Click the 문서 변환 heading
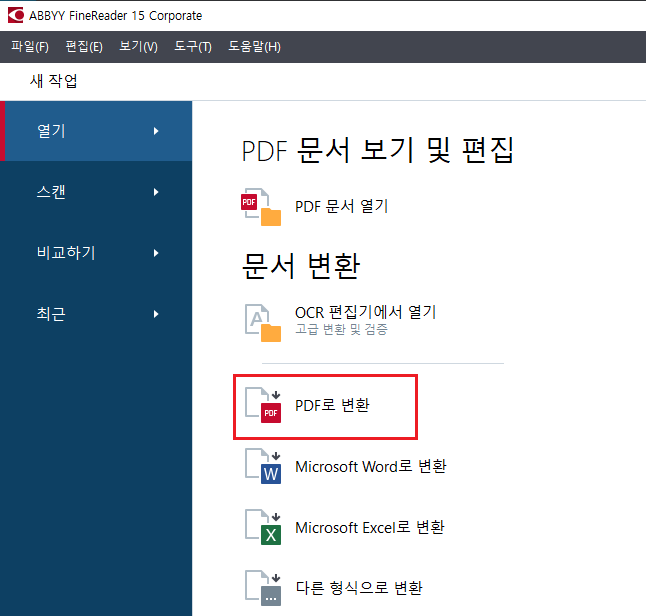The height and width of the screenshot is (616, 646). pyautogui.click(x=301, y=266)
